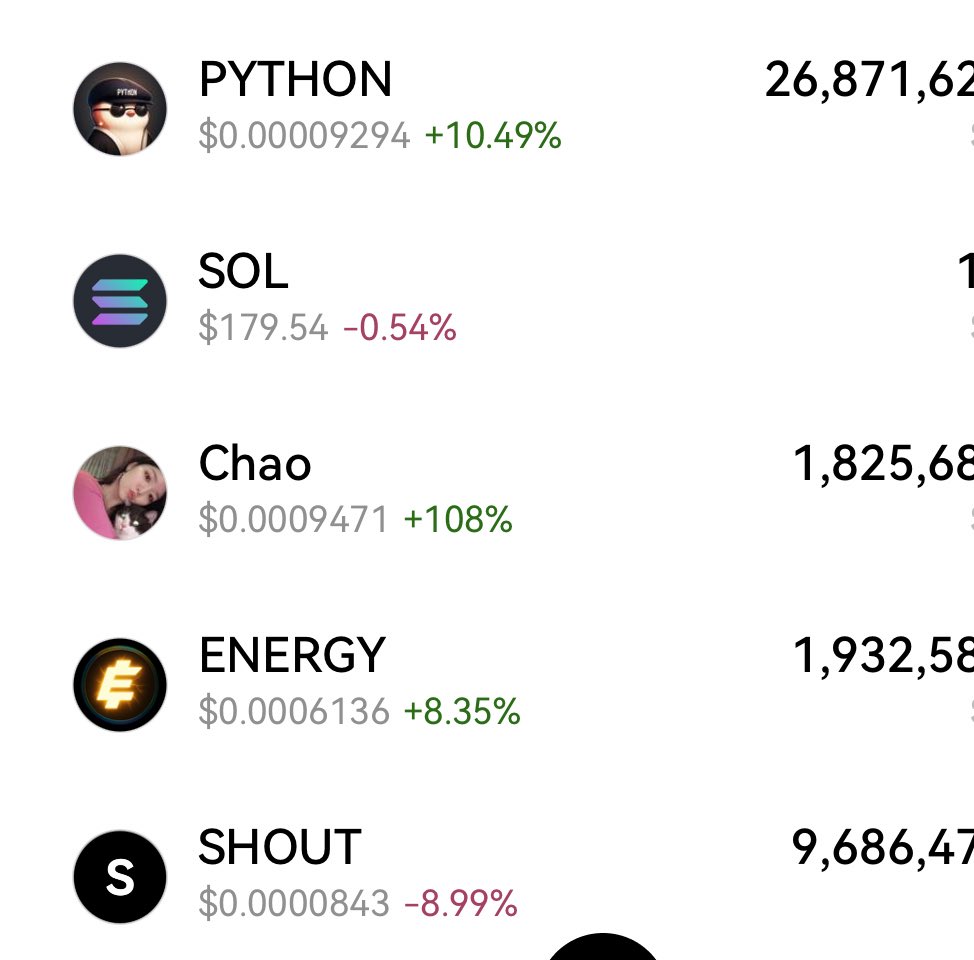Screen dimensions: 974x960
Task: Tap the ENERGY +8.35% change
Action: pyautogui.click(x=462, y=711)
